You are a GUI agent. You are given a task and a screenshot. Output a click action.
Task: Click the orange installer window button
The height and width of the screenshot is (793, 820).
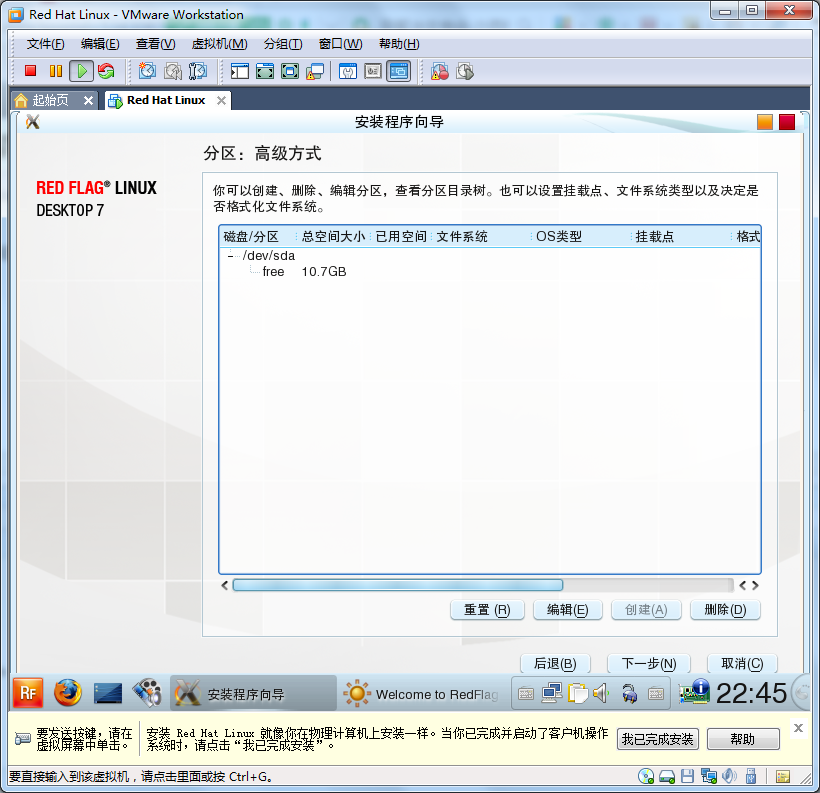[x=765, y=122]
